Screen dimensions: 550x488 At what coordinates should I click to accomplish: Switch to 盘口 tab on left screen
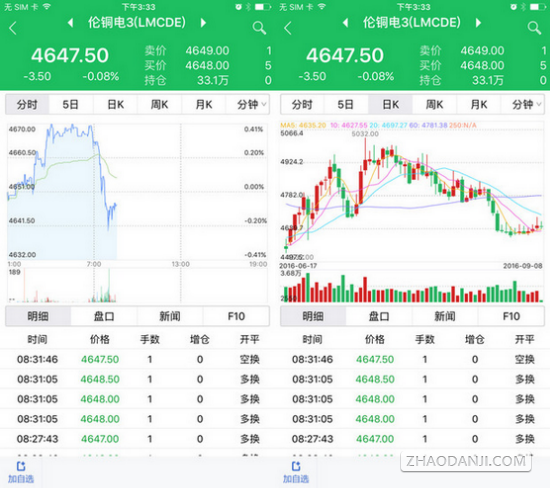[x=104, y=316]
